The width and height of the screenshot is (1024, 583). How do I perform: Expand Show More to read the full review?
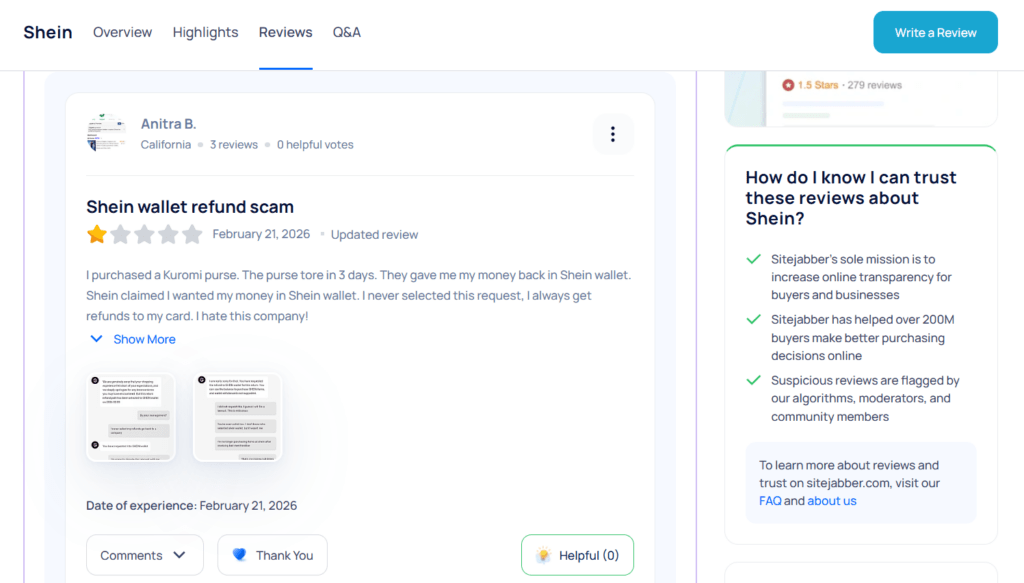(131, 339)
